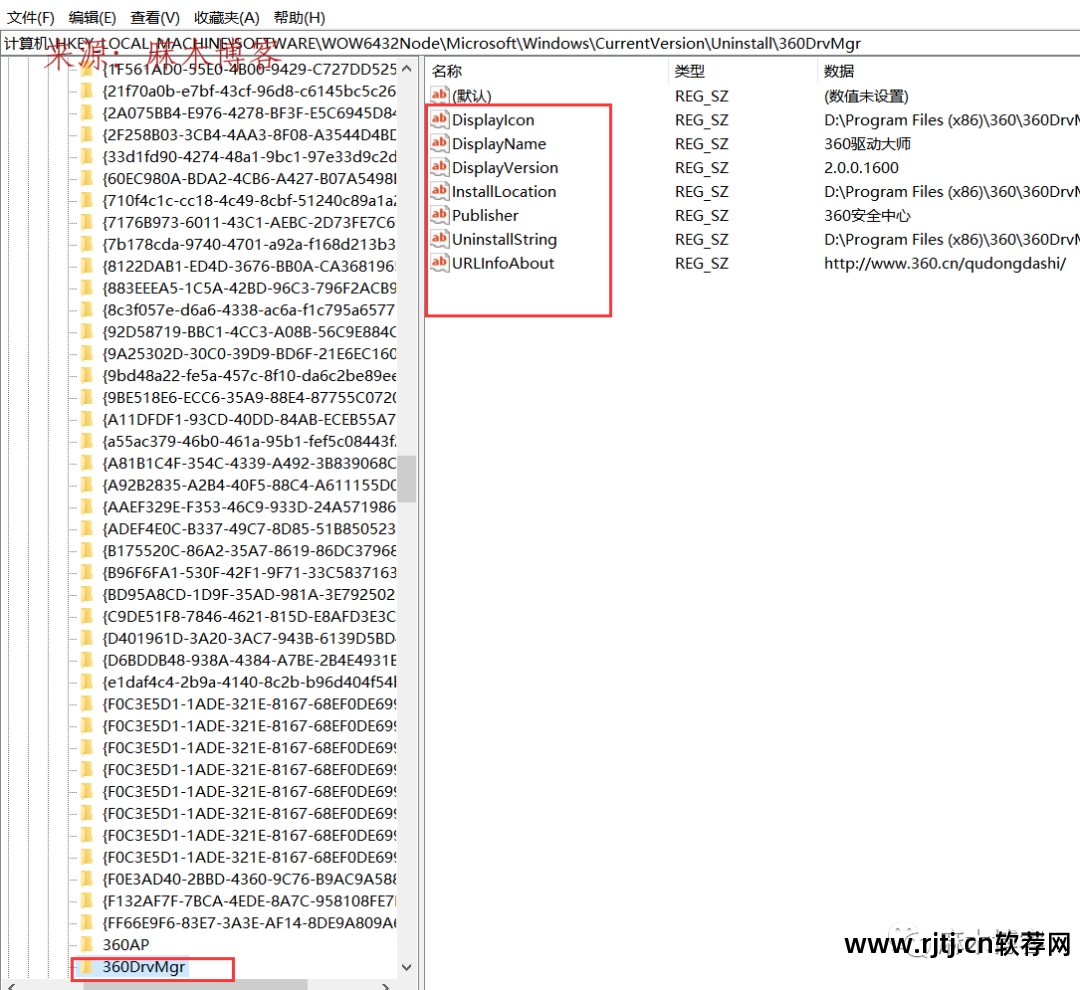Click folder icon of {883EEEA5-1C5A-42BD key
1080x990 pixels.
coord(87,287)
